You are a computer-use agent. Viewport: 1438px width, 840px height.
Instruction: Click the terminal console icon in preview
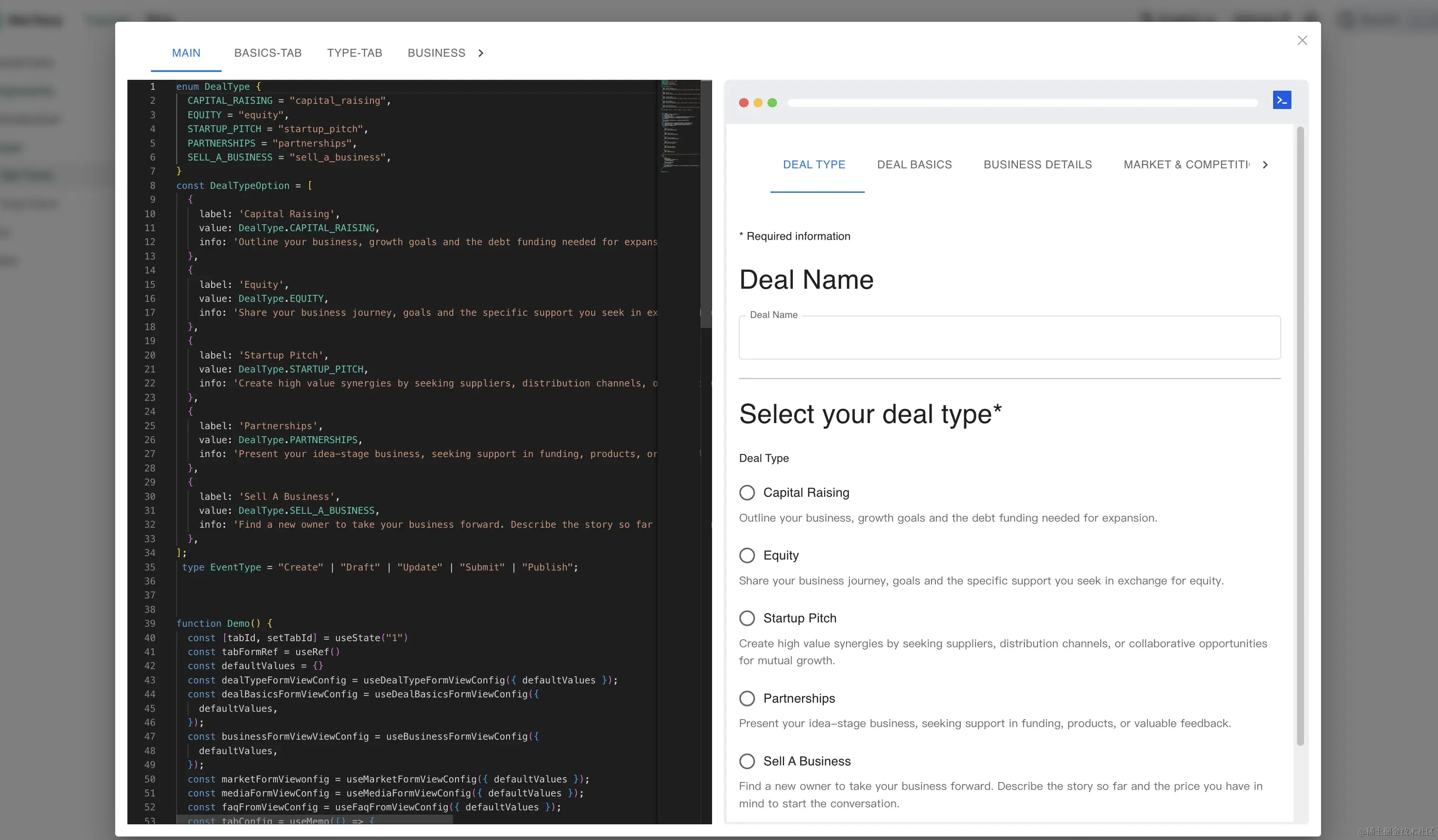click(x=1281, y=100)
